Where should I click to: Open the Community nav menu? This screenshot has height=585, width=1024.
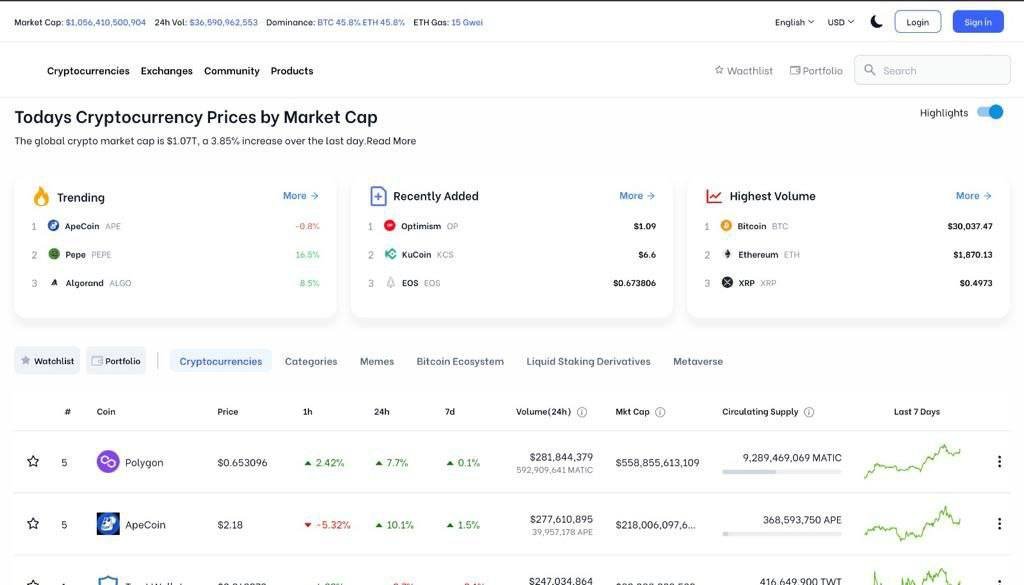click(x=232, y=71)
